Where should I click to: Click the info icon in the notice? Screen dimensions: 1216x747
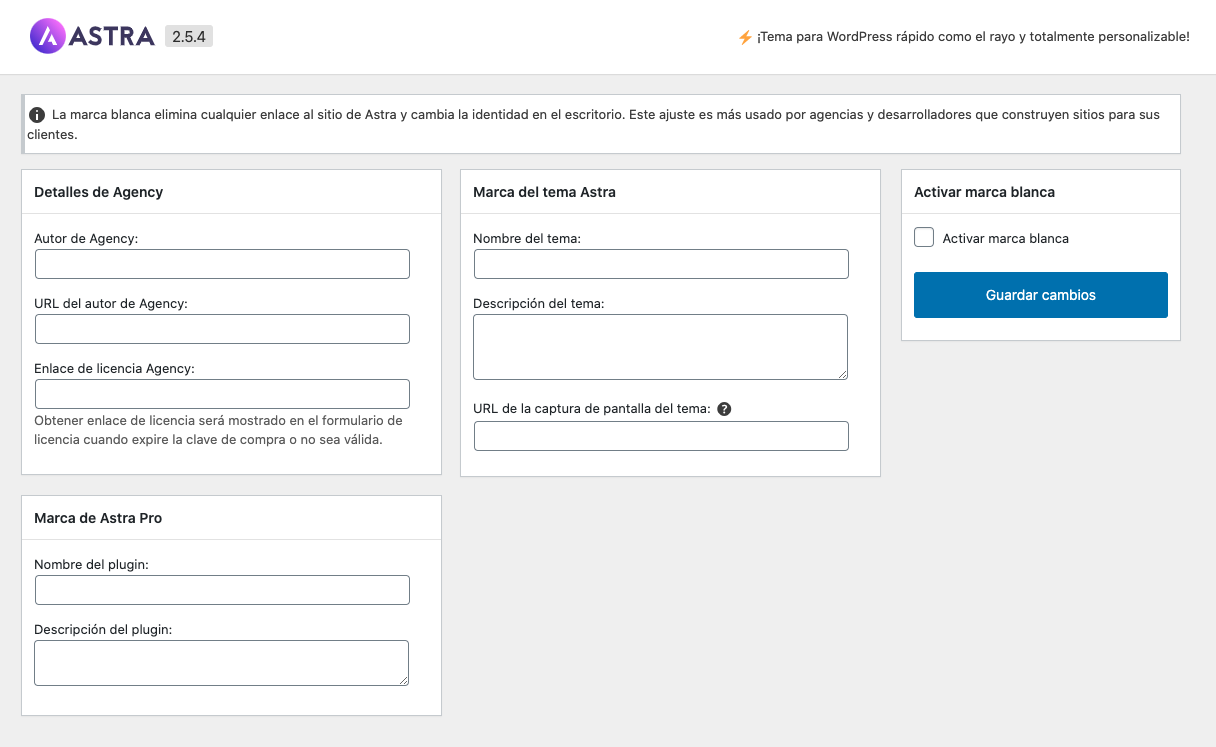pos(36,115)
